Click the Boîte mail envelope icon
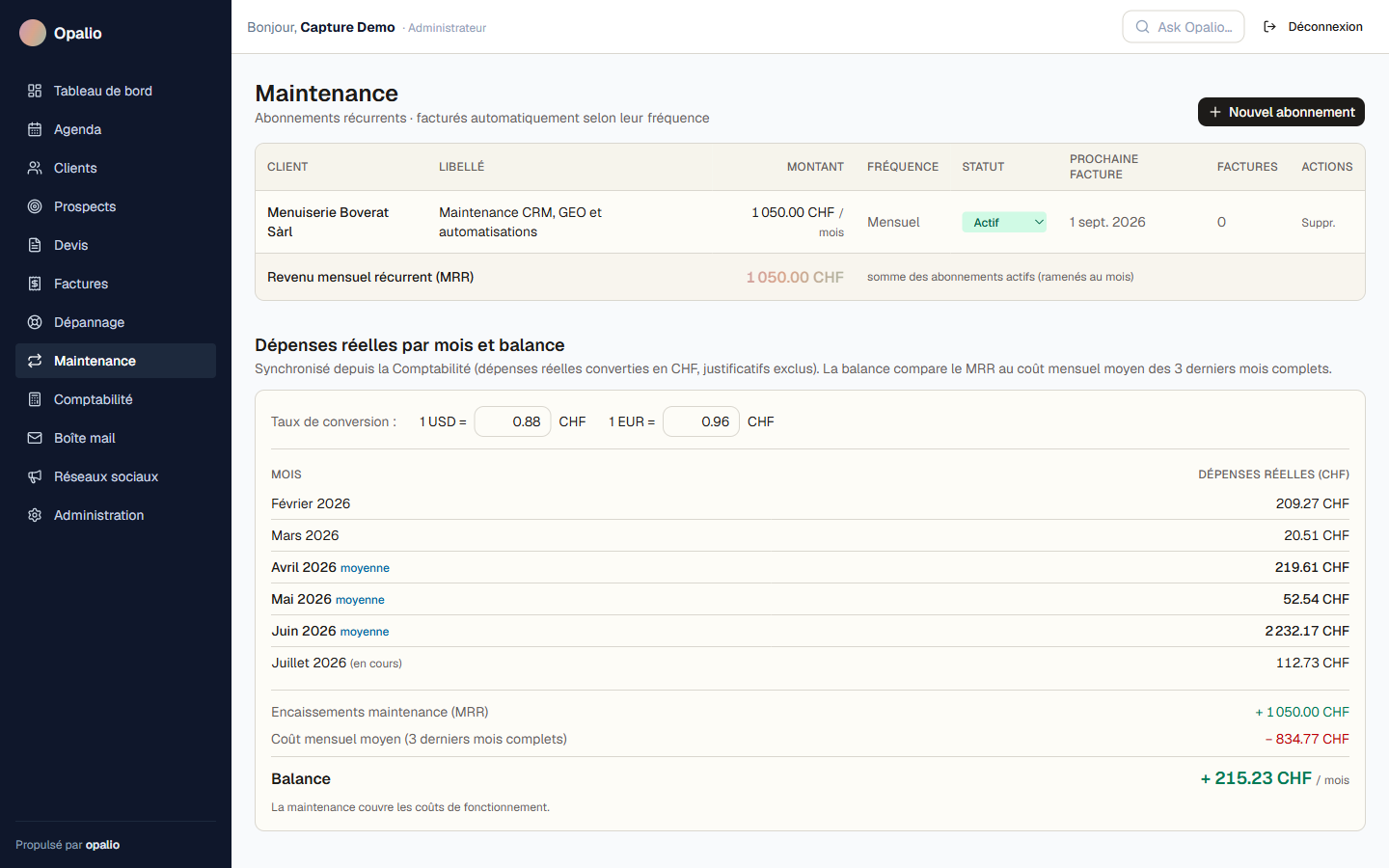Viewport: 1389px width, 868px height. [35, 438]
